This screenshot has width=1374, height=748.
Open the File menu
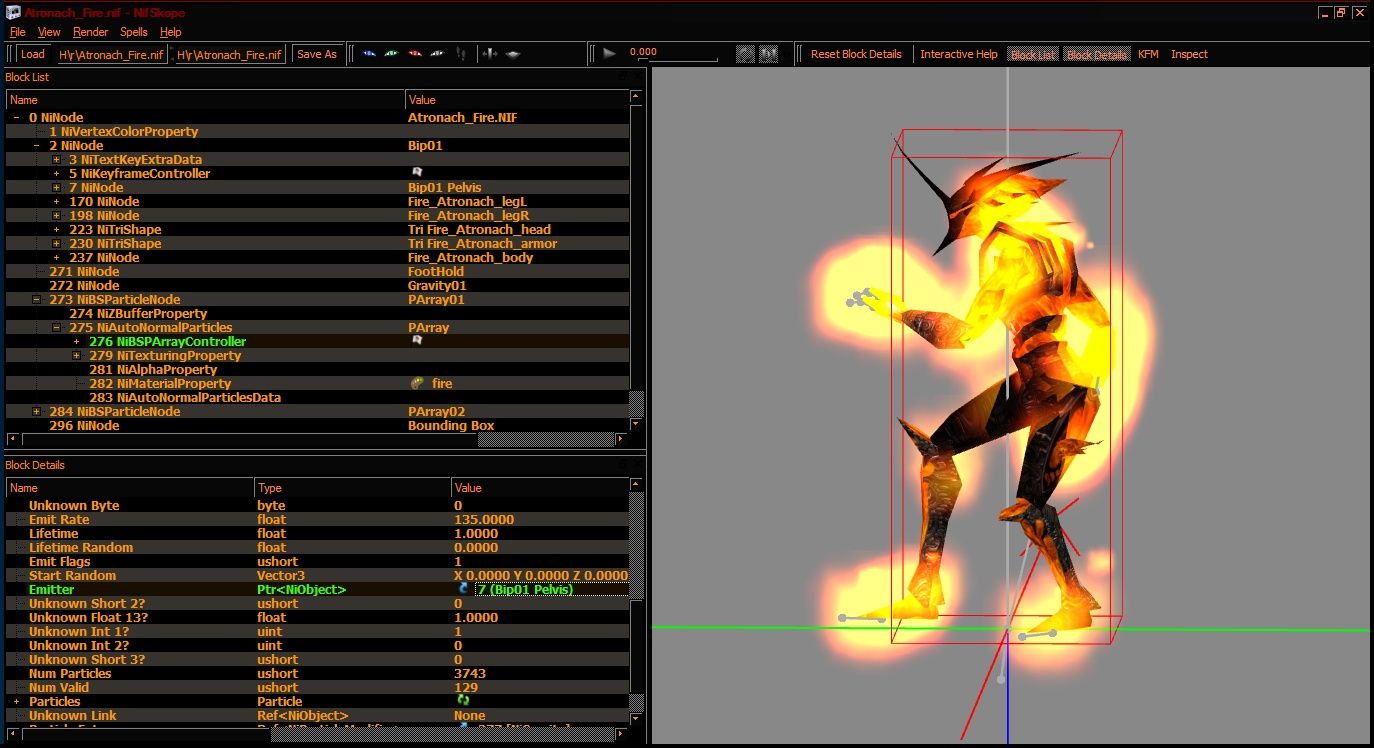(x=17, y=32)
